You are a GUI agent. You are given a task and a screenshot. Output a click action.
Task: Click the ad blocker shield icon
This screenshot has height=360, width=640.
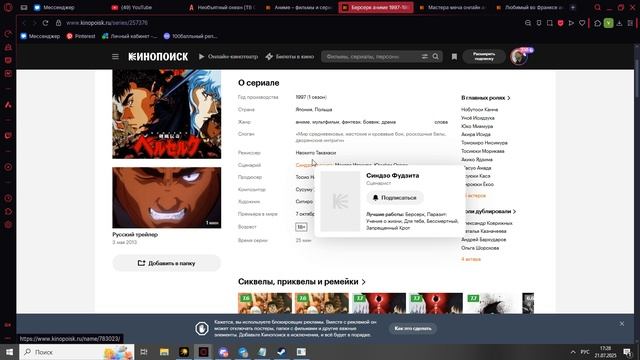pos(560,23)
